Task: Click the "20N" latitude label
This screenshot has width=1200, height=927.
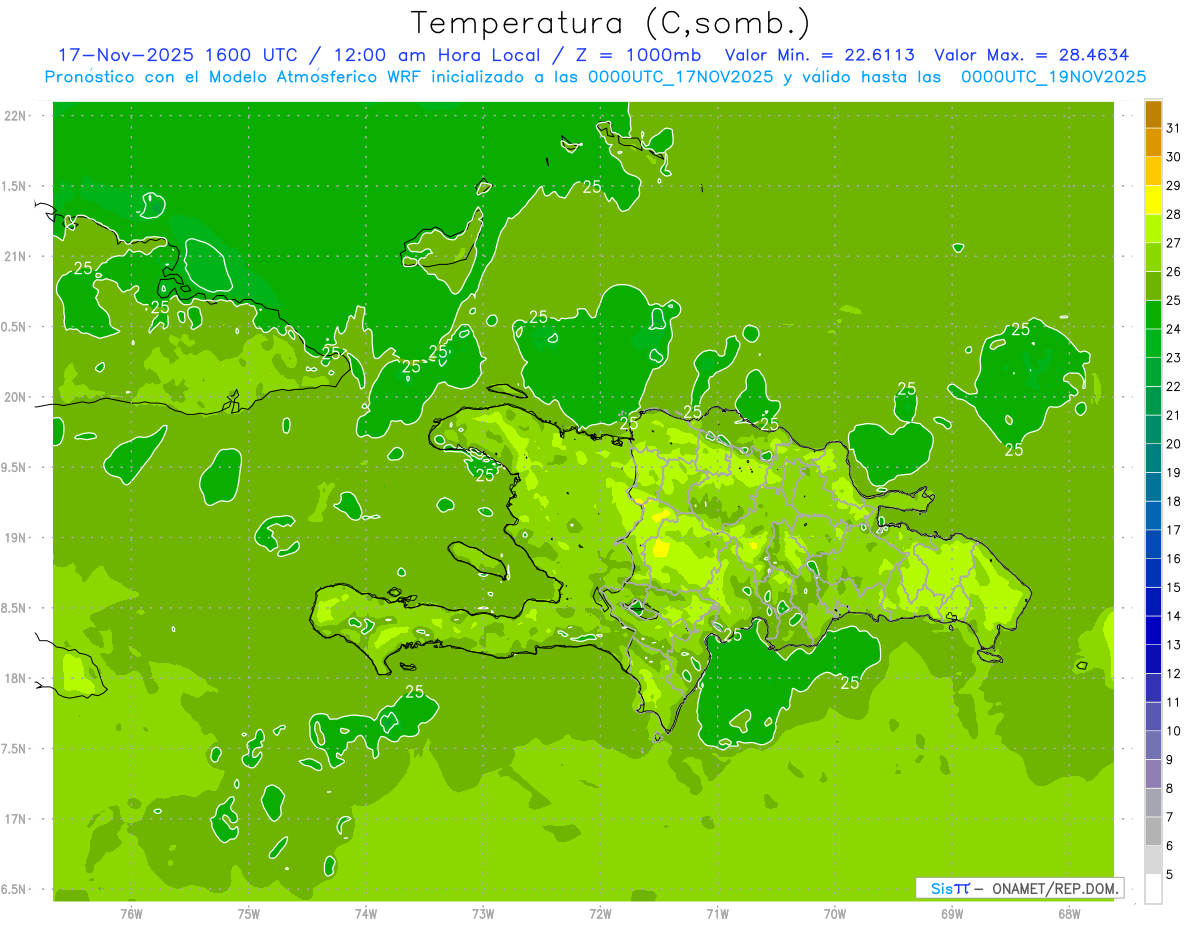Action: (15, 398)
